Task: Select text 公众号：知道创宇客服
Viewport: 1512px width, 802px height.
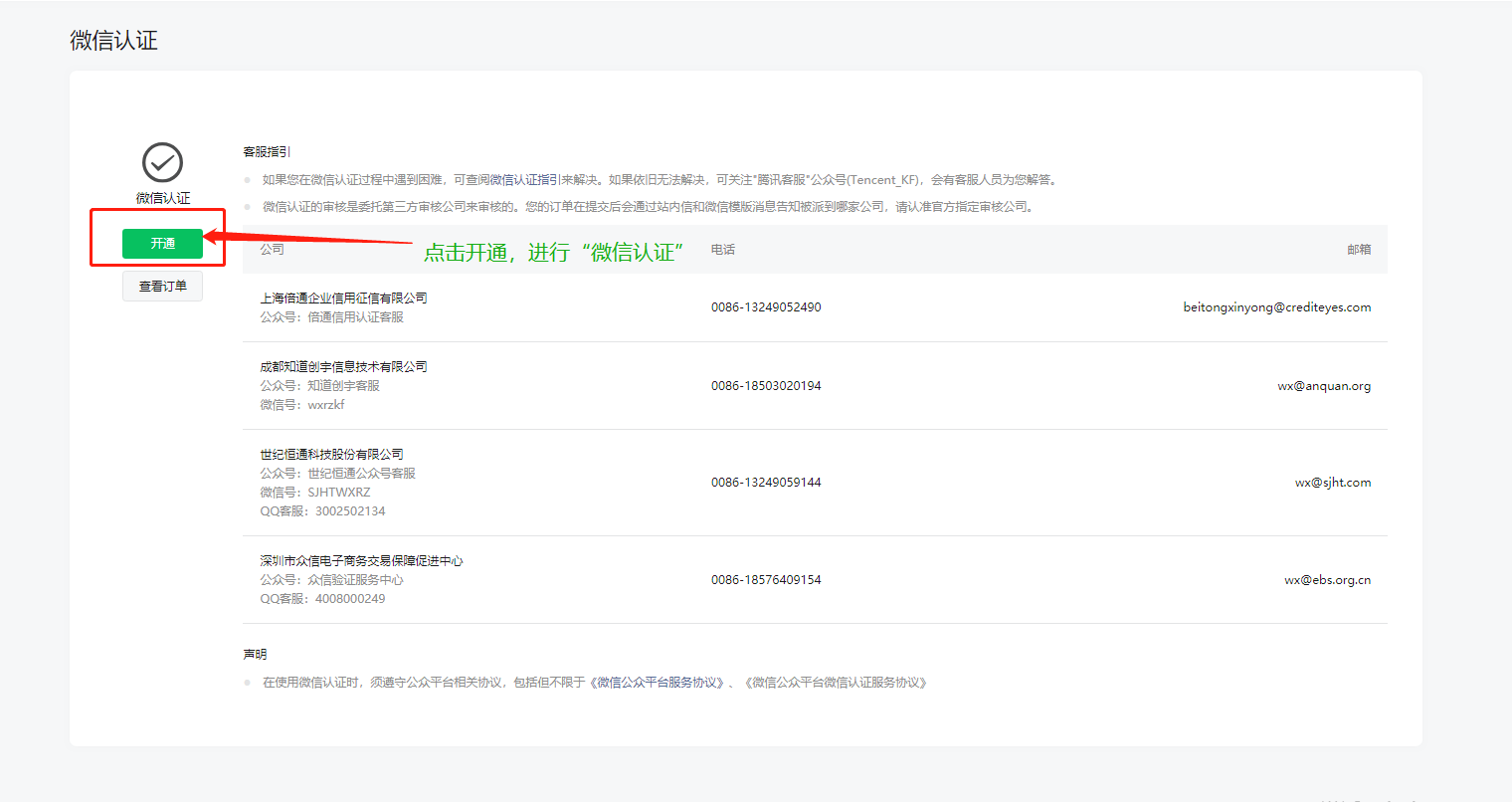Action: click(x=319, y=386)
